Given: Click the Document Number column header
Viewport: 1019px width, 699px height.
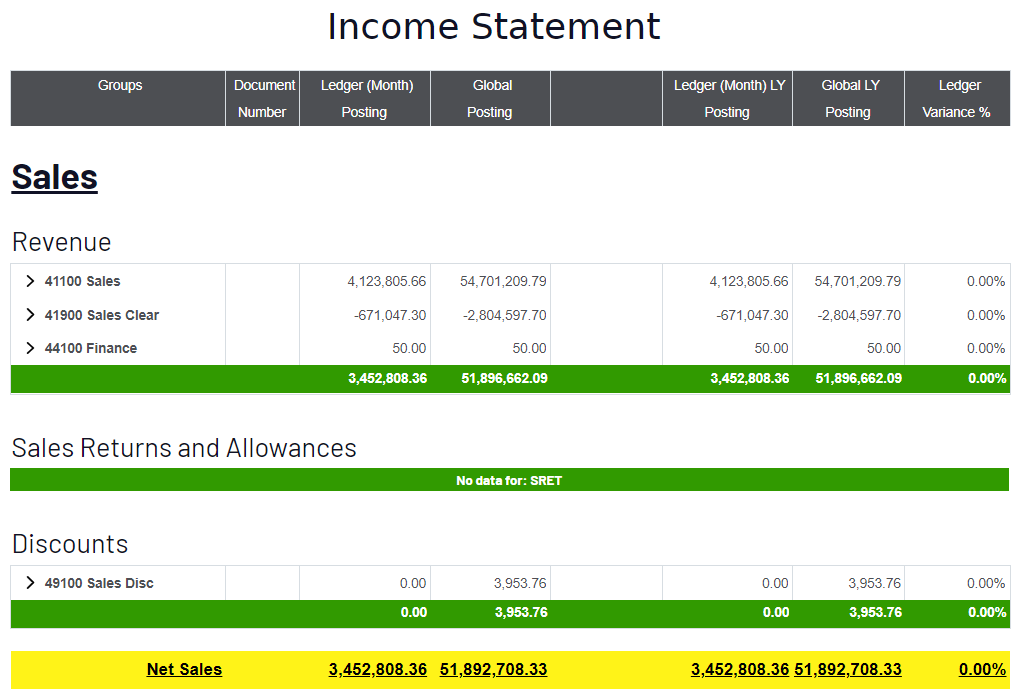Looking at the screenshot, I should (263, 98).
